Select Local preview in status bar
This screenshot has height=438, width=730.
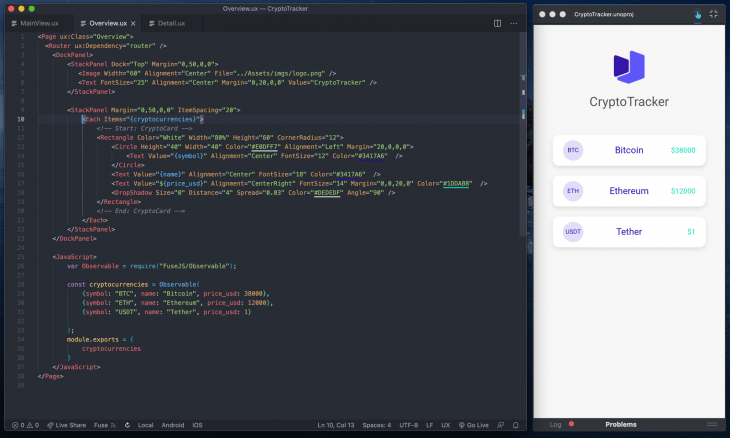[145, 425]
